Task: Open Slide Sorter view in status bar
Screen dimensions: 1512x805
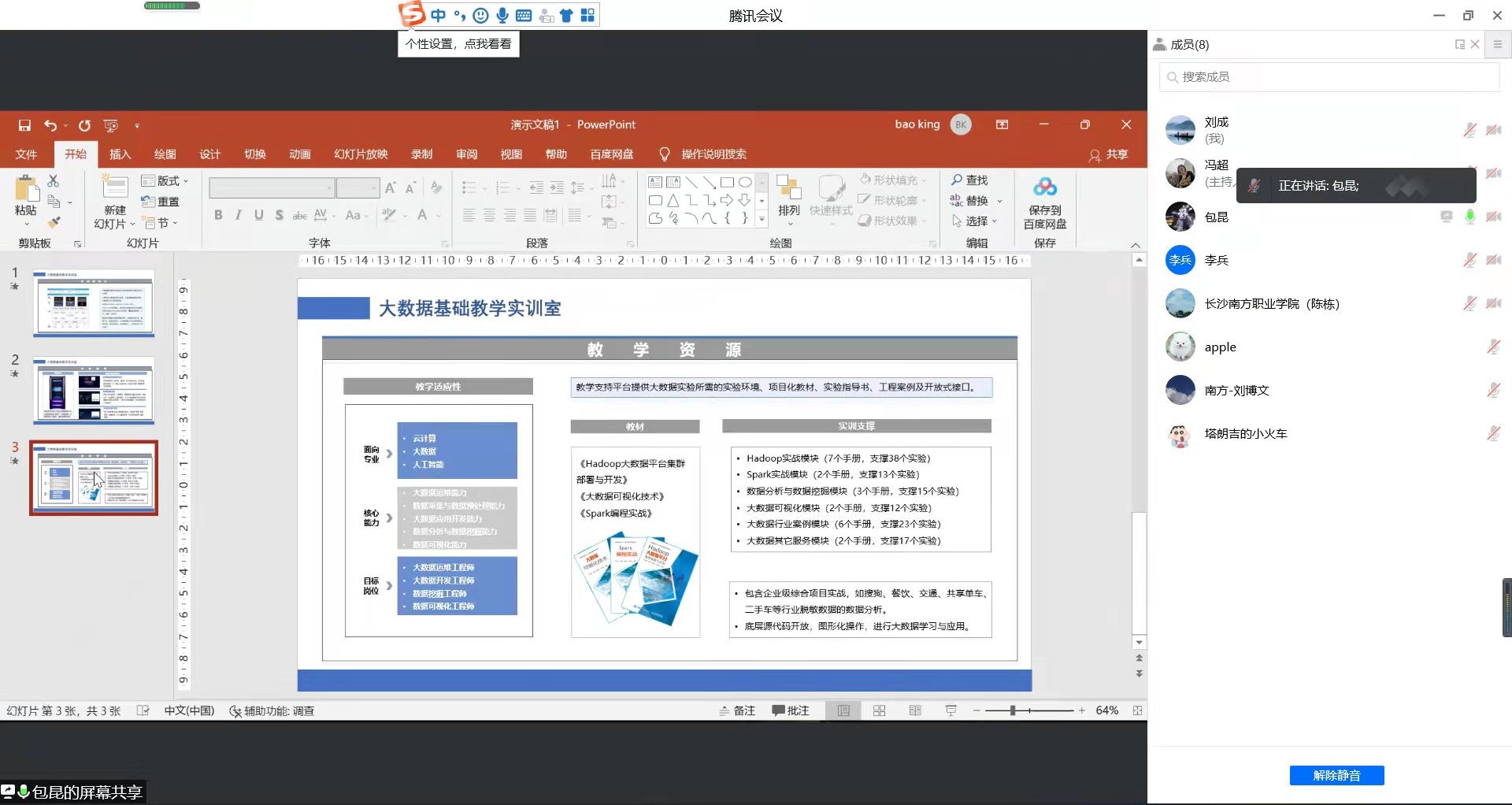Action: (x=880, y=710)
